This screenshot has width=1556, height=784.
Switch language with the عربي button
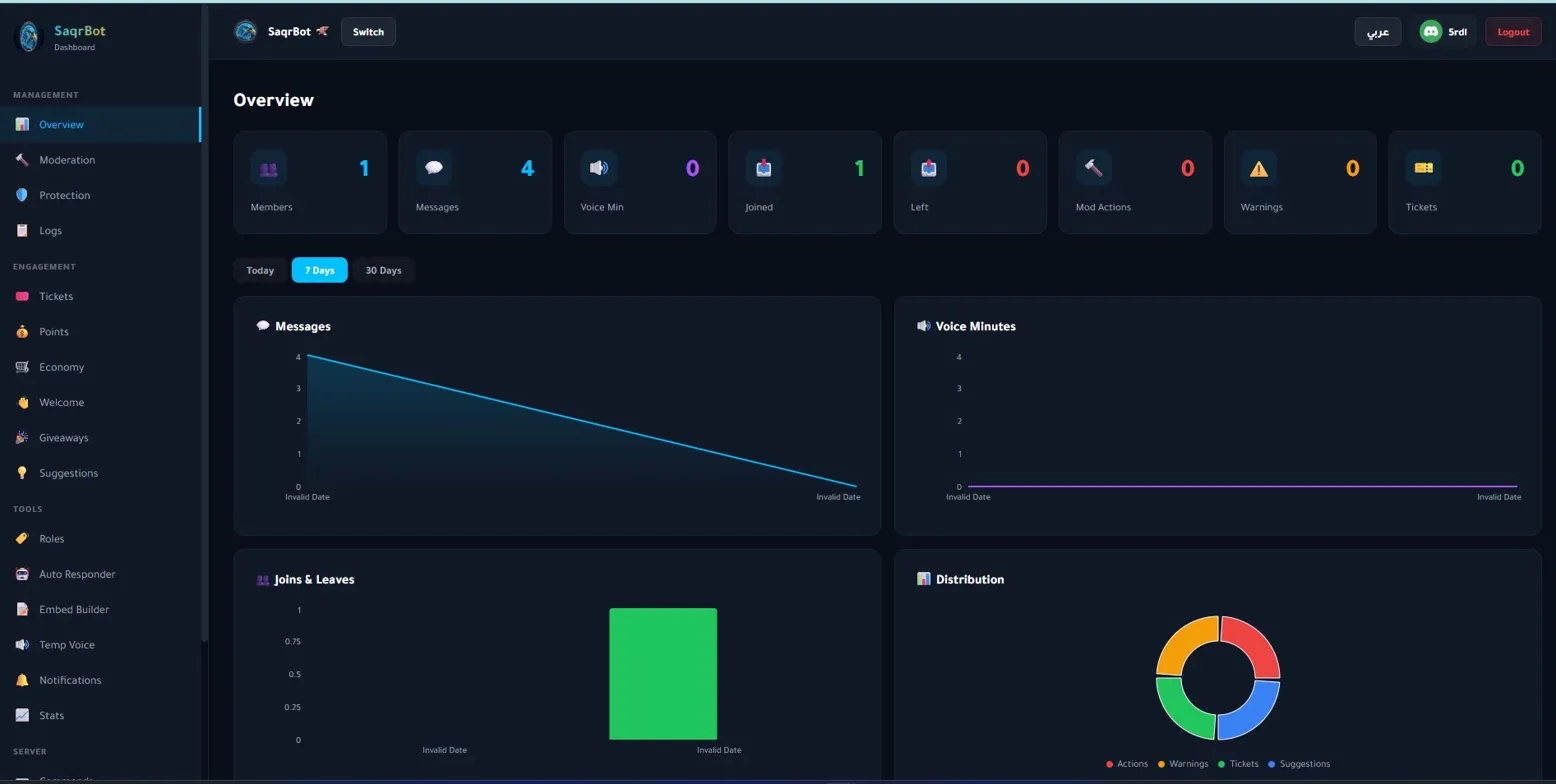(x=1378, y=32)
